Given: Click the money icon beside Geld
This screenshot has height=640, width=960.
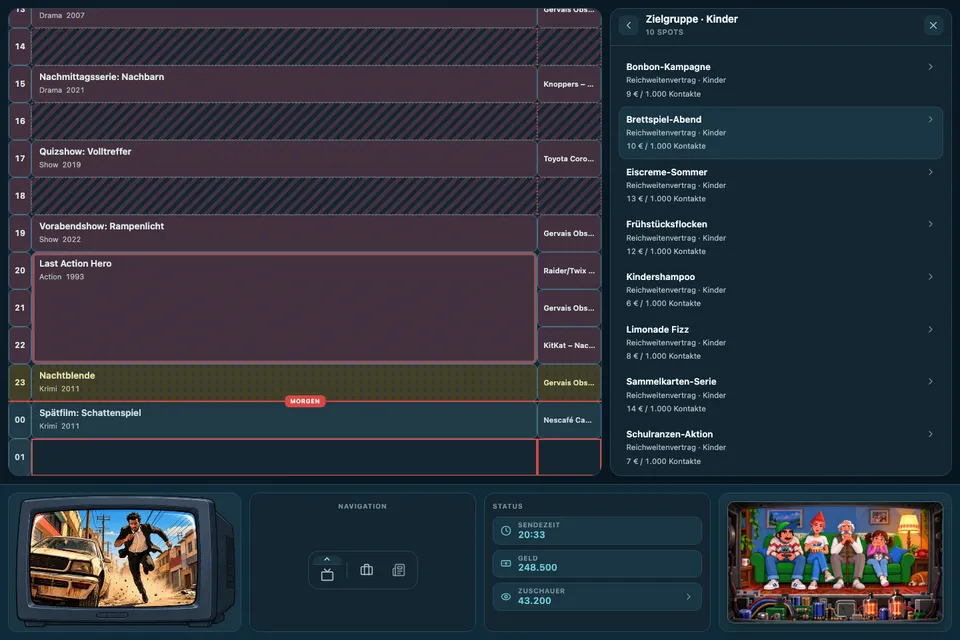Looking at the screenshot, I should pyautogui.click(x=506, y=563).
